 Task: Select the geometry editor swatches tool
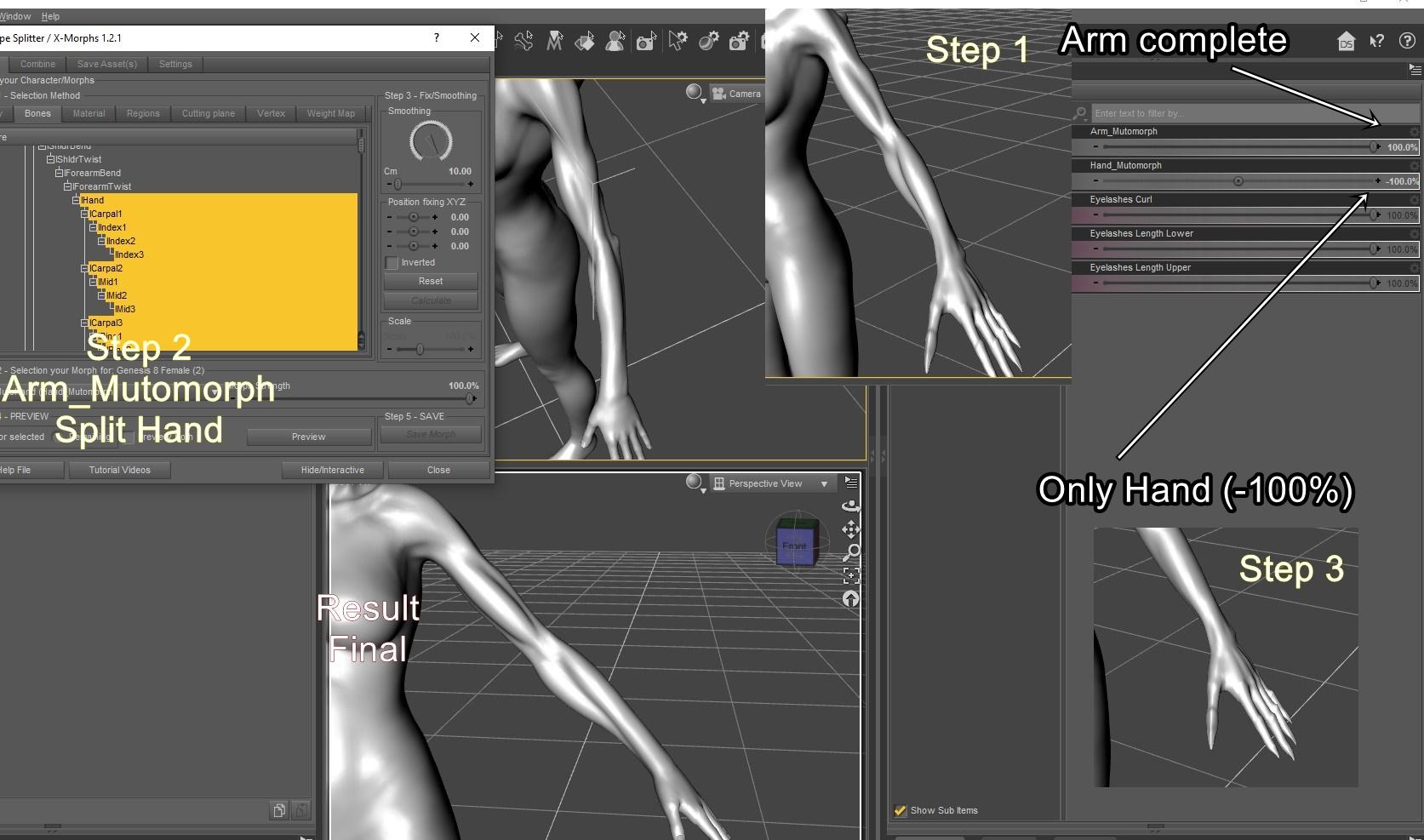[585, 41]
